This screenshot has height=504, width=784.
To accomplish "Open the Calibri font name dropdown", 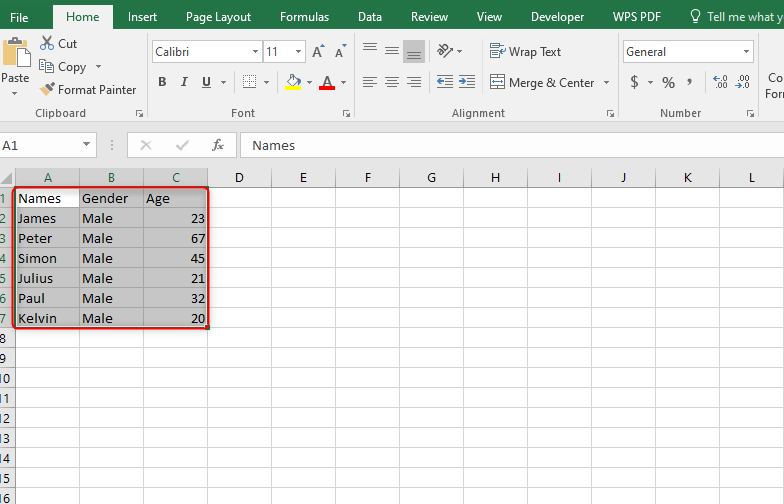I will click(255, 52).
